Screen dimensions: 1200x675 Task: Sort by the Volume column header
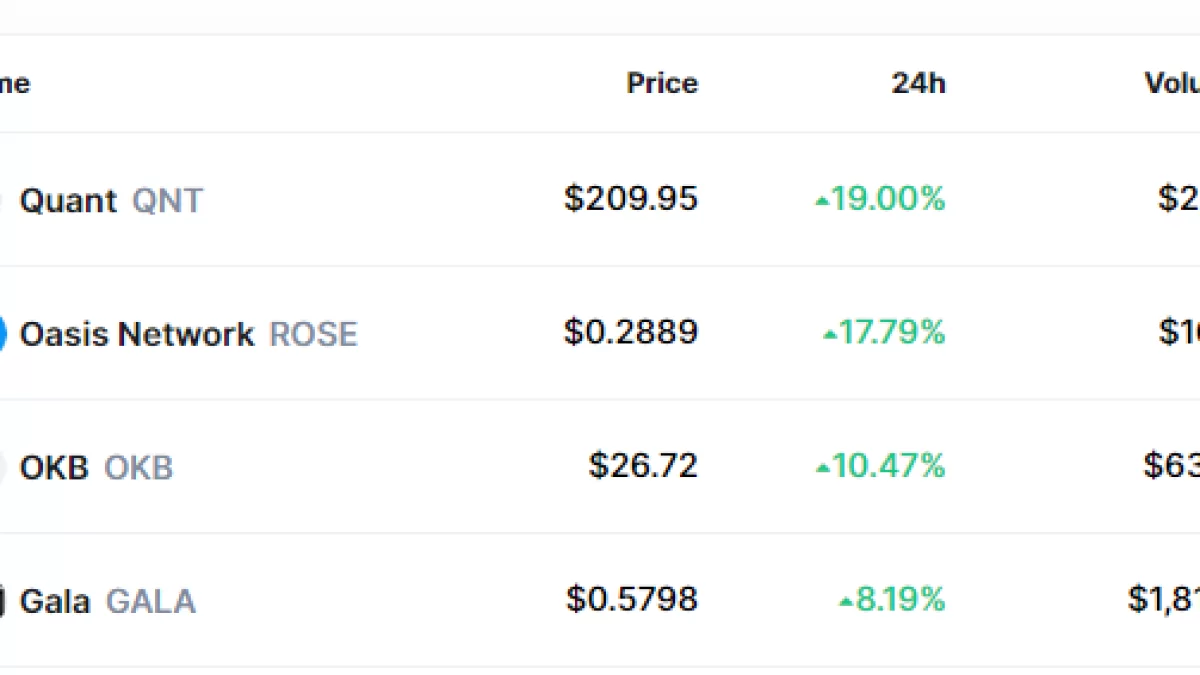pos(1172,83)
